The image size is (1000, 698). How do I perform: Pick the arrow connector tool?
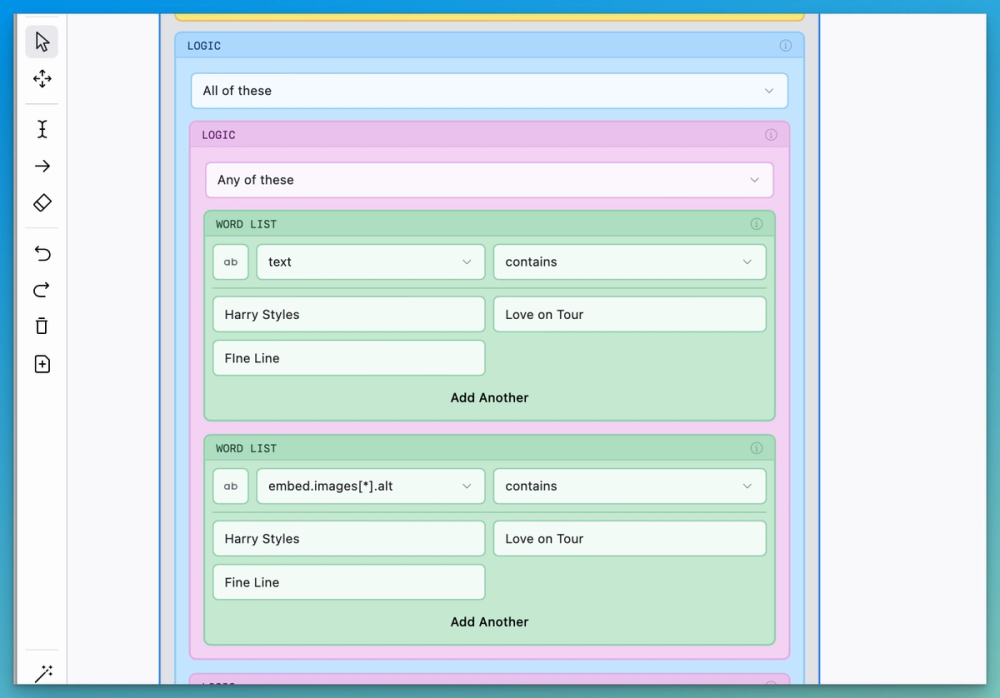(42, 167)
